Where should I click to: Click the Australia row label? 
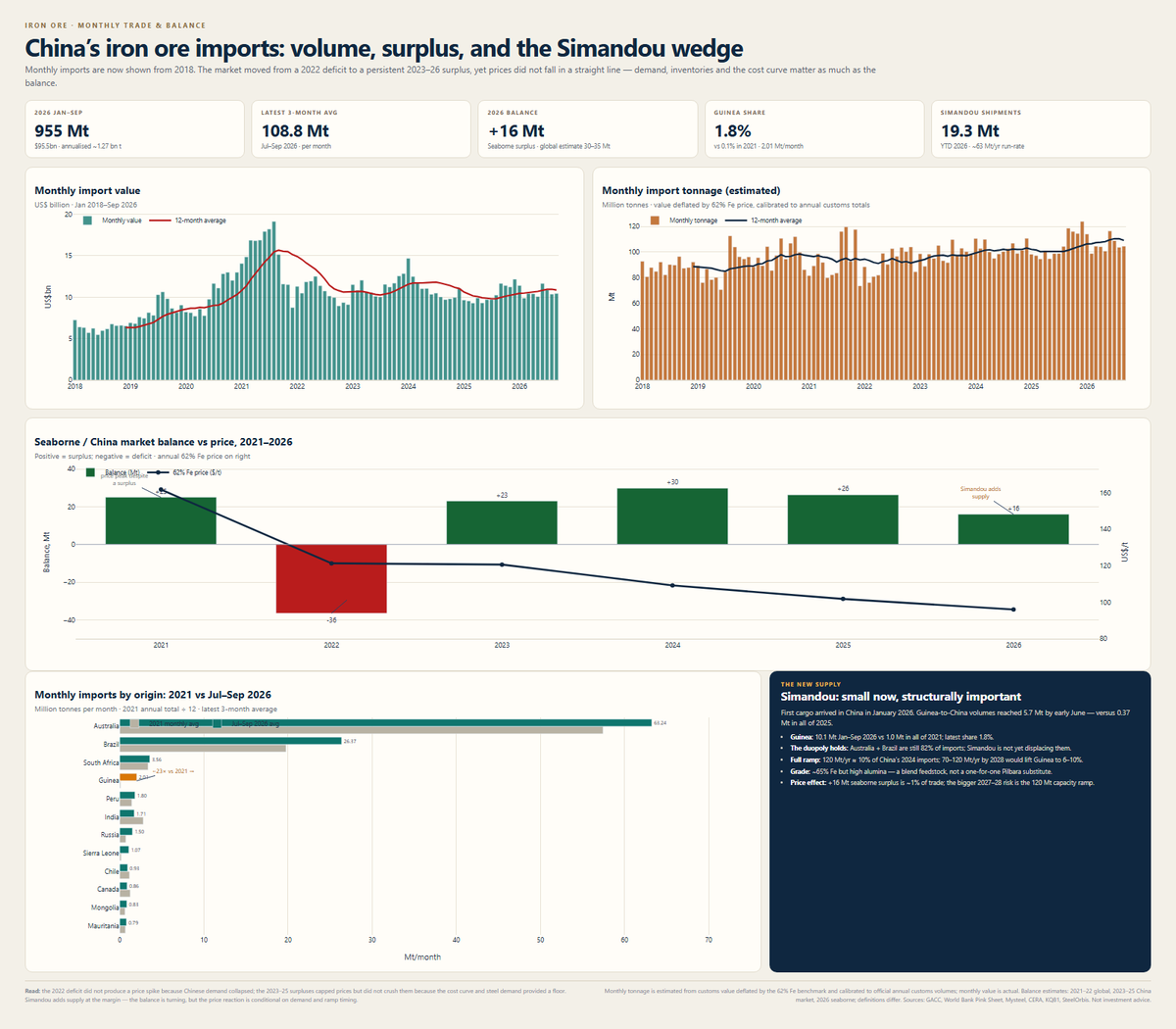tap(106, 726)
